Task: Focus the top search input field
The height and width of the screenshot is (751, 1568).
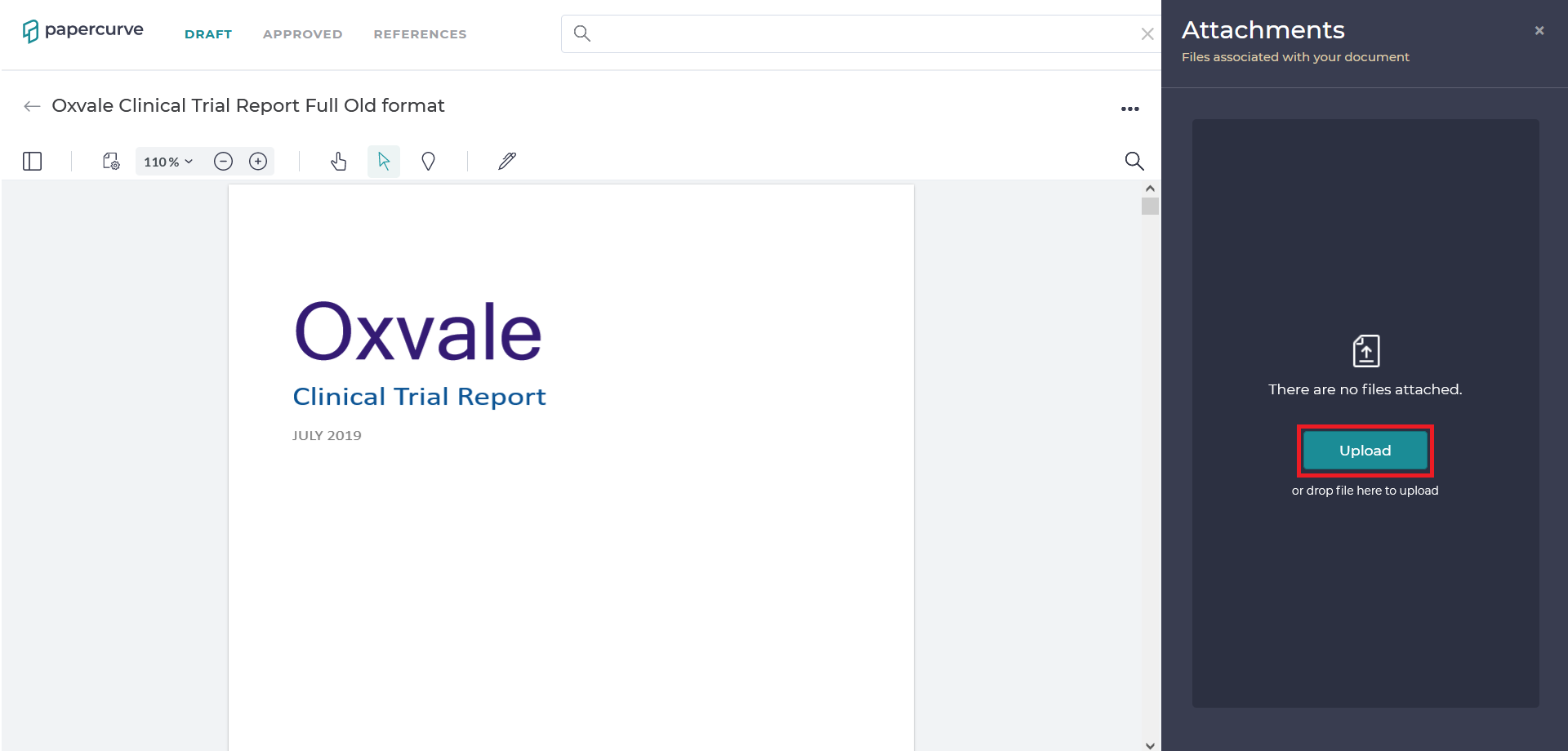Action: (x=862, y=33)
